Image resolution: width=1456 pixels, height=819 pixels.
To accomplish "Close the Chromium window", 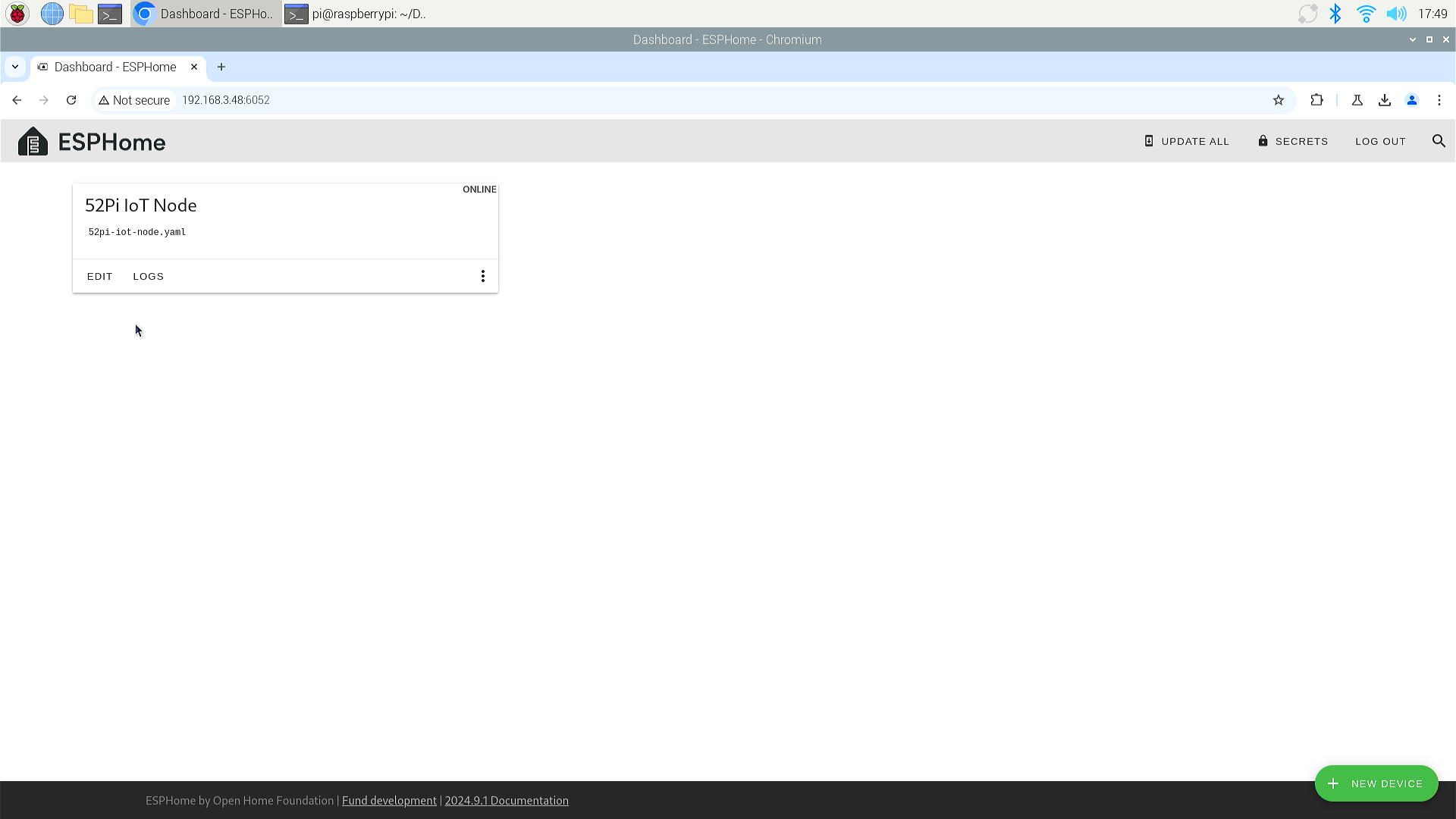I will pos(1446,39).
